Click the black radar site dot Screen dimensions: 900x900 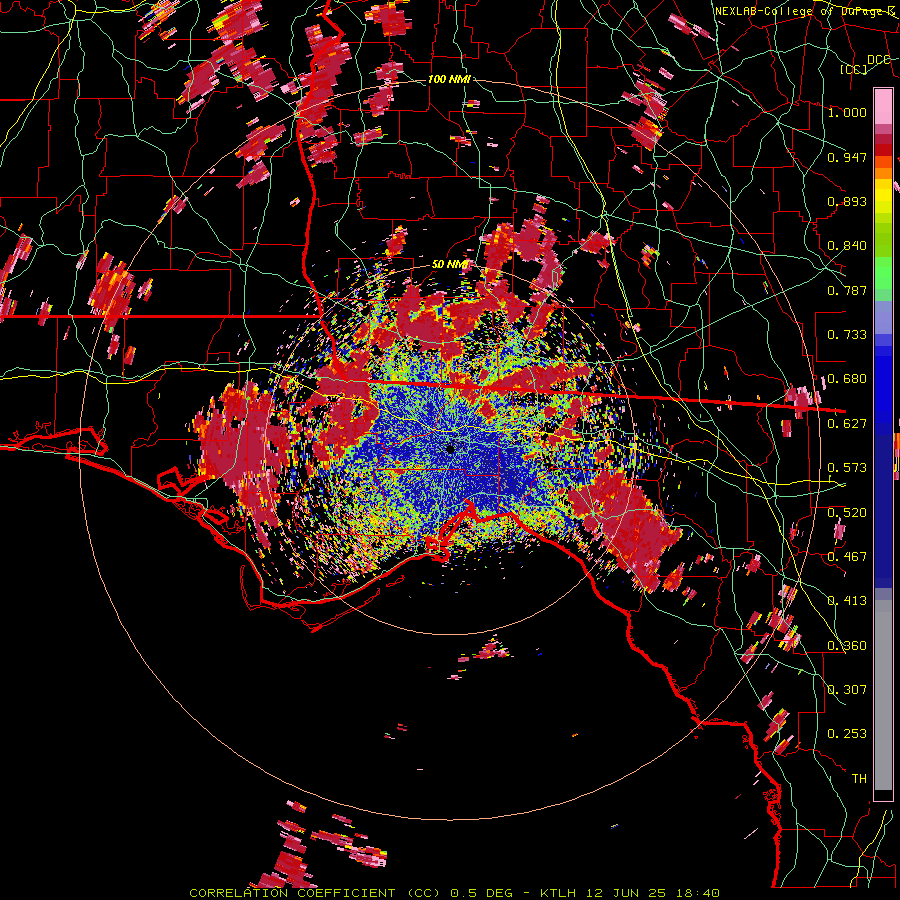(451, 449)
